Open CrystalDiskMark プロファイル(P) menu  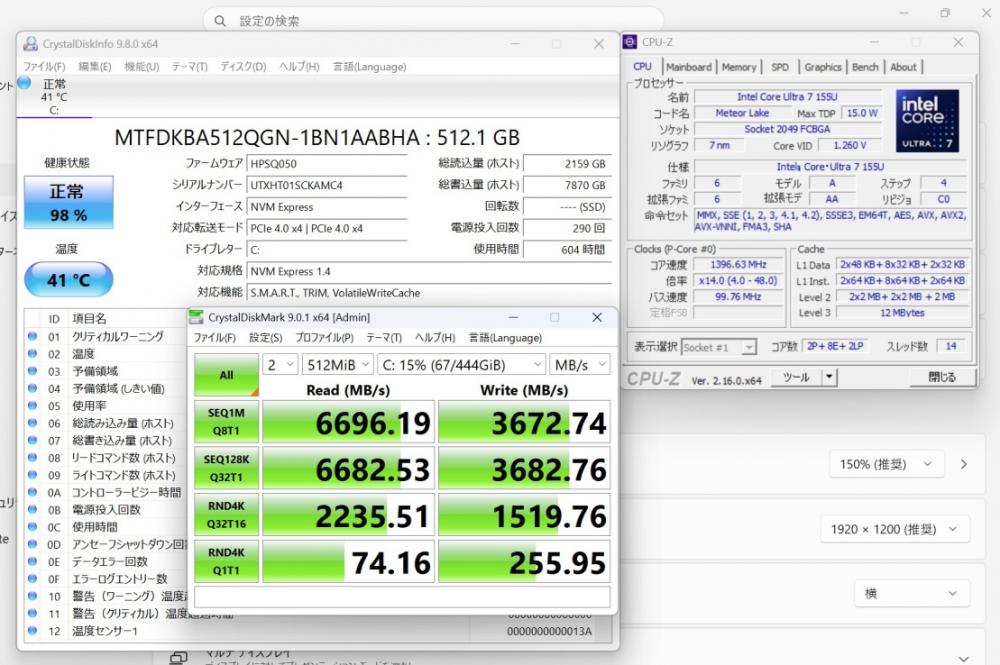point(324,337)
